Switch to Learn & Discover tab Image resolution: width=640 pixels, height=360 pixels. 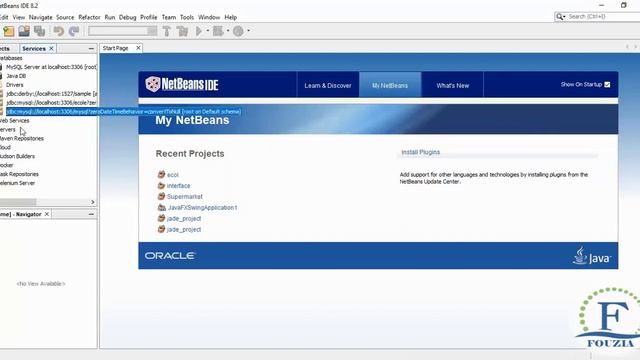click(x=328, y=85)
